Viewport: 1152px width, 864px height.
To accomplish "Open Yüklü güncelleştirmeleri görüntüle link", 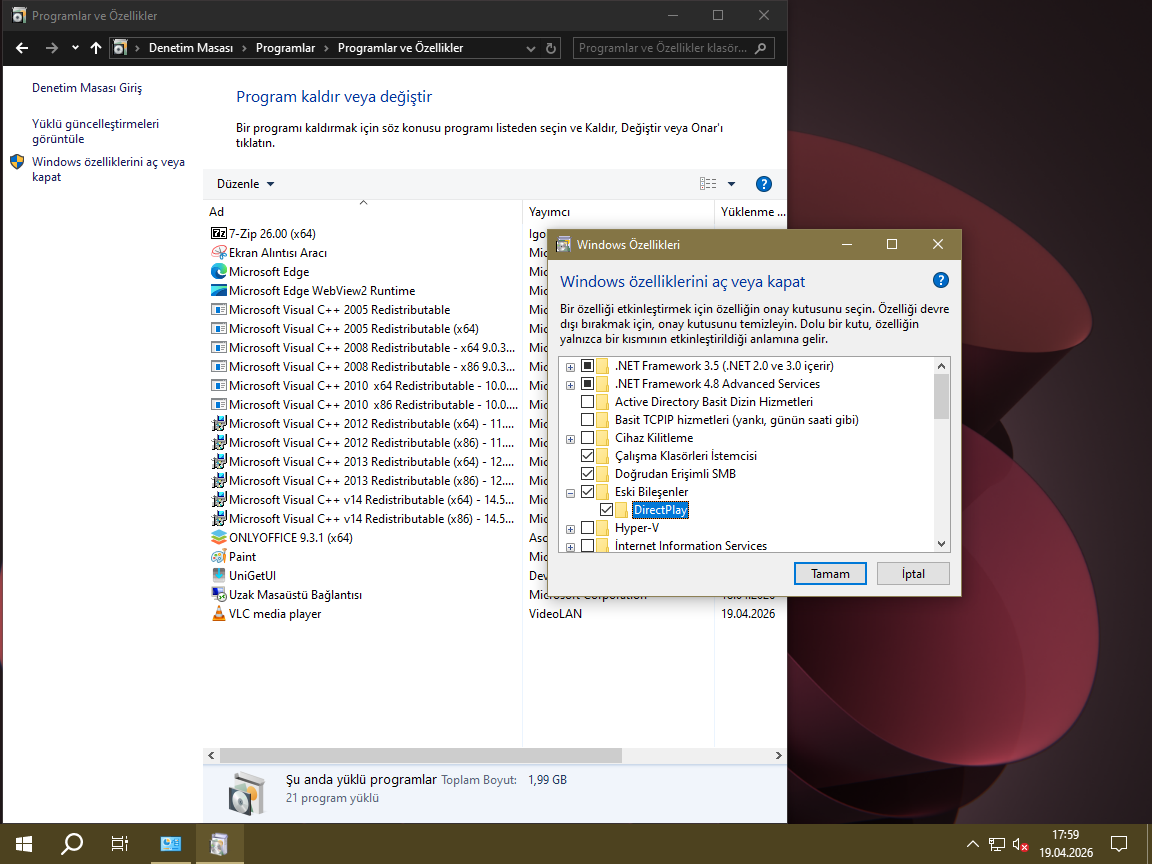I will (x=96, y=132).
